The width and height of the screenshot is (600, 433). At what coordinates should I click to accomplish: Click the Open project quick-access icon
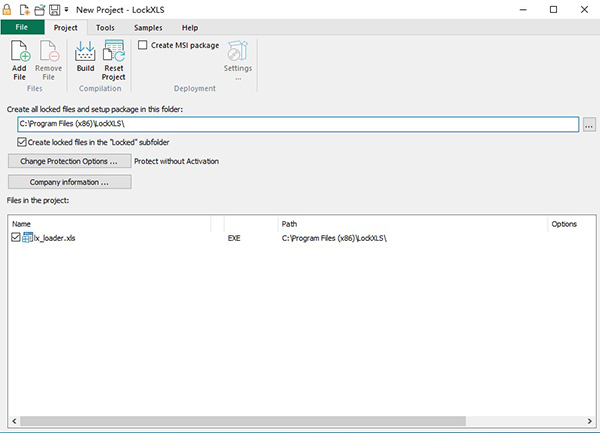(40, 10)
